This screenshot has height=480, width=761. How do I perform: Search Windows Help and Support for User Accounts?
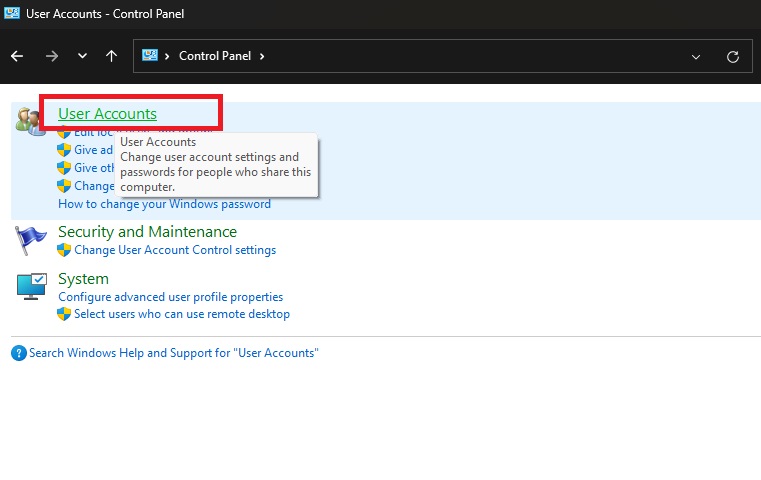coord(174,353)
